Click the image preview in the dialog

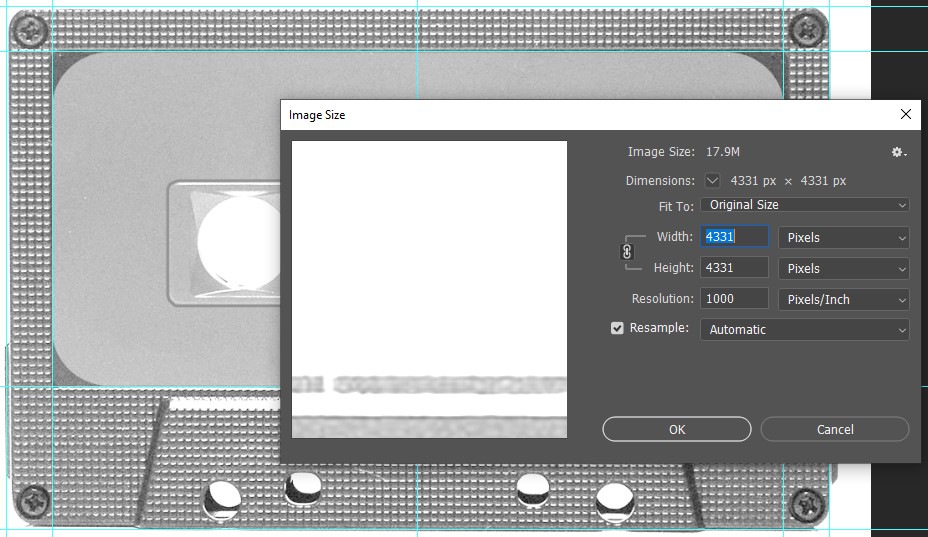[429, 289]
